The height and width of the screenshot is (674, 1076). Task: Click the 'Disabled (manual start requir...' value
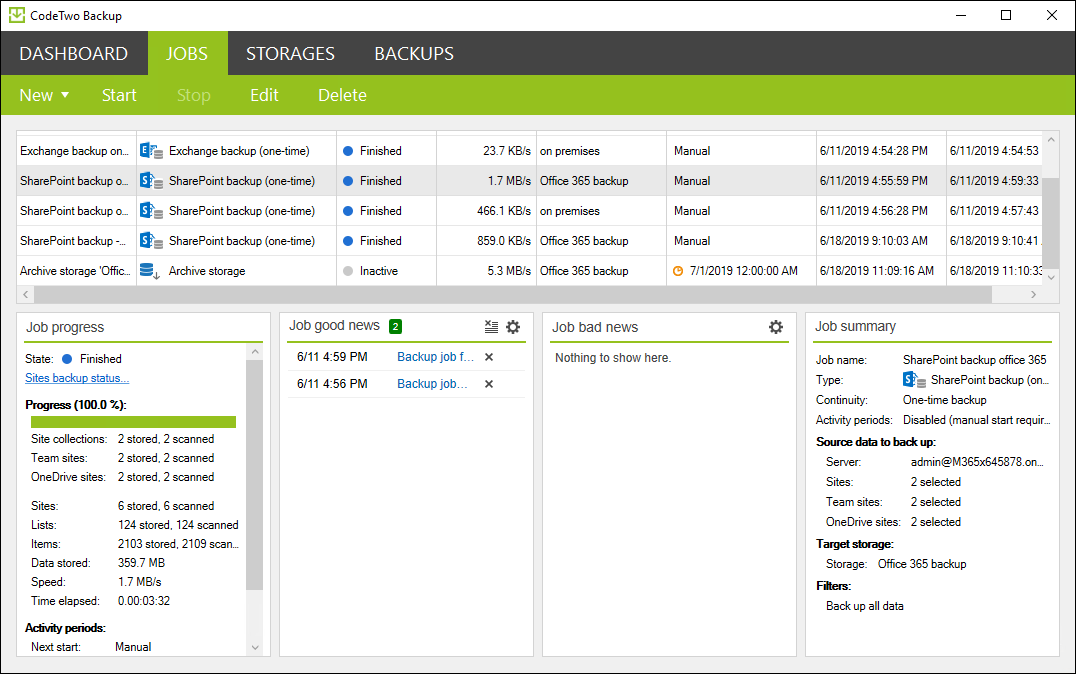[976, 420]
